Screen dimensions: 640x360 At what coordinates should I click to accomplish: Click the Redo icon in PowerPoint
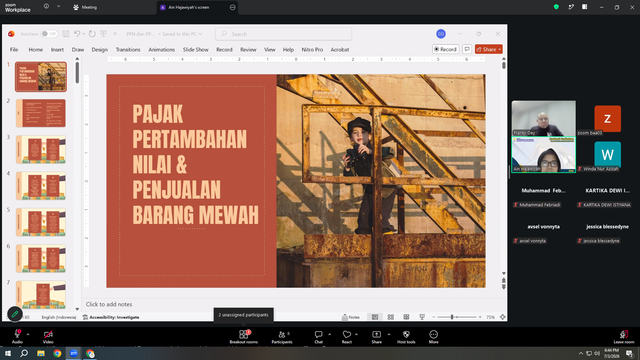click(x=92, y=34)
